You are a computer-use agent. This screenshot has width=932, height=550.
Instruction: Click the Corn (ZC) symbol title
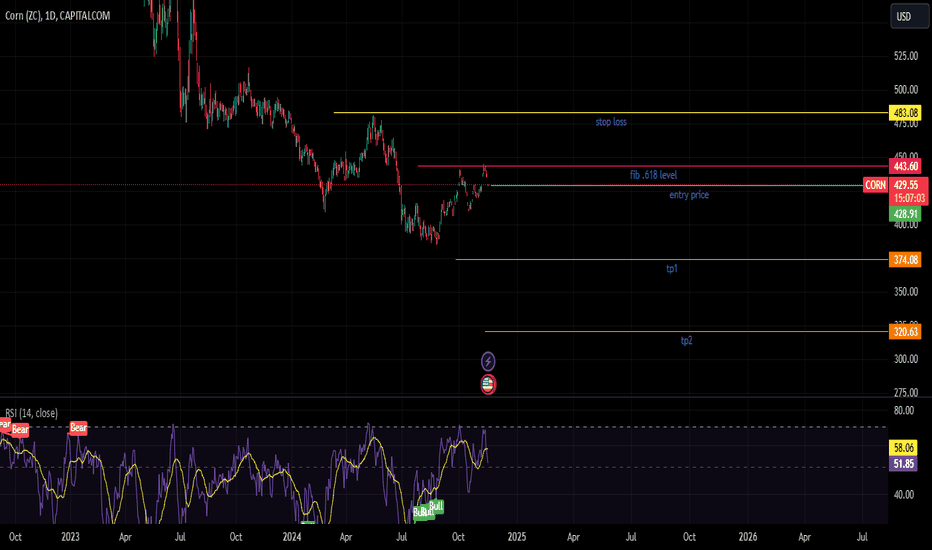click(58, 15)
